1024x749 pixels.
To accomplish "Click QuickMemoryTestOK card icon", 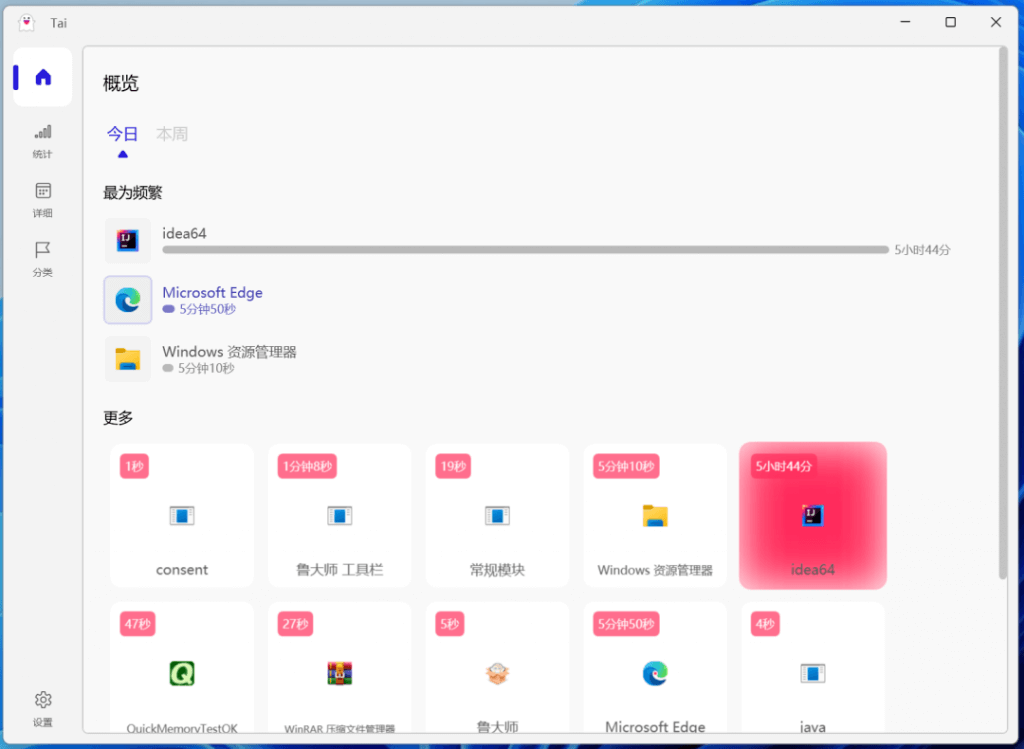I will (182, 673).
